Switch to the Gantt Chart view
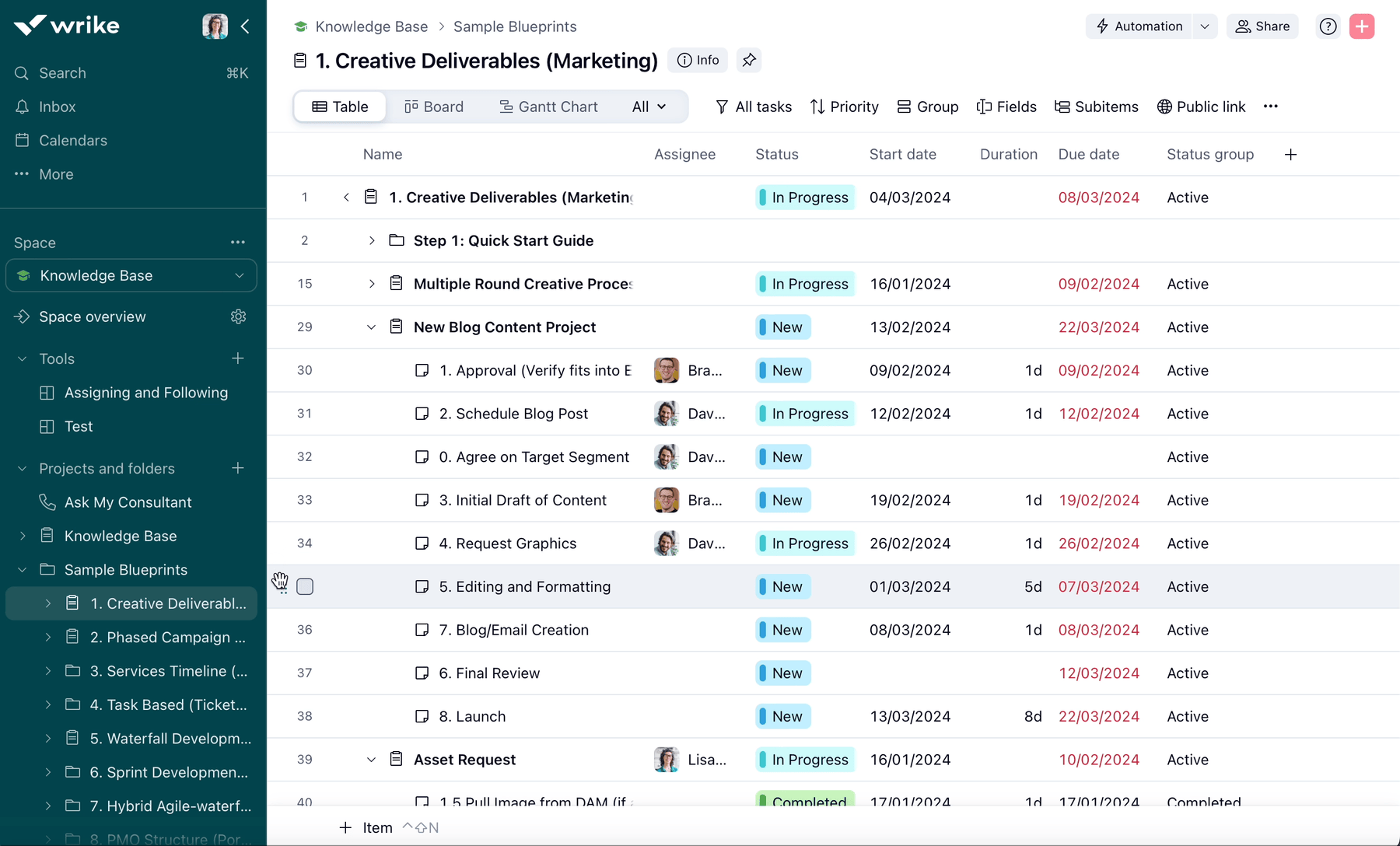This screenshot has width=1400, height=846. tap(548, 107)
